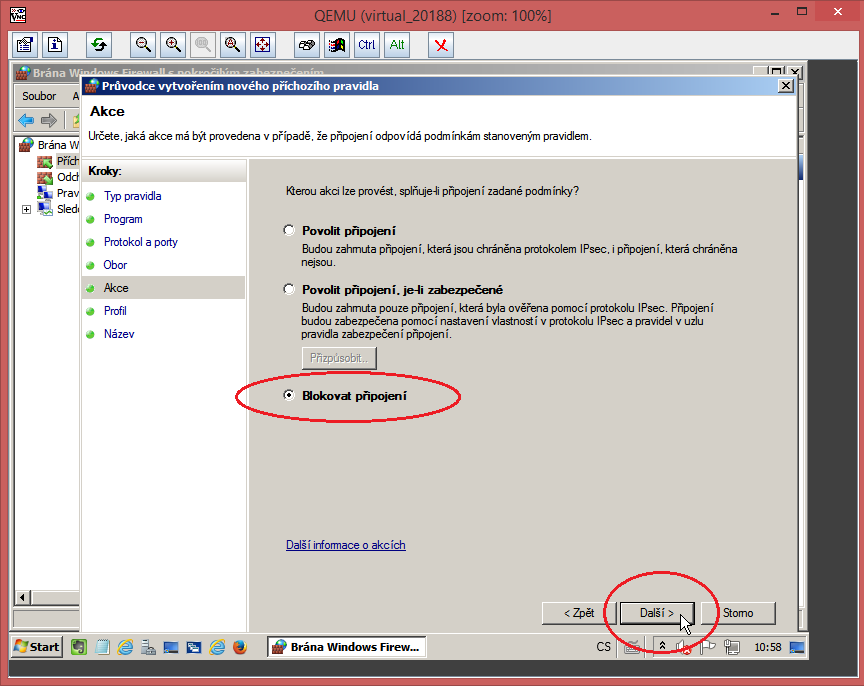Screen dimensions: 864x686
Task: Click the disabled 'Přizpůsobit...' button
Action: click(339, 358)
